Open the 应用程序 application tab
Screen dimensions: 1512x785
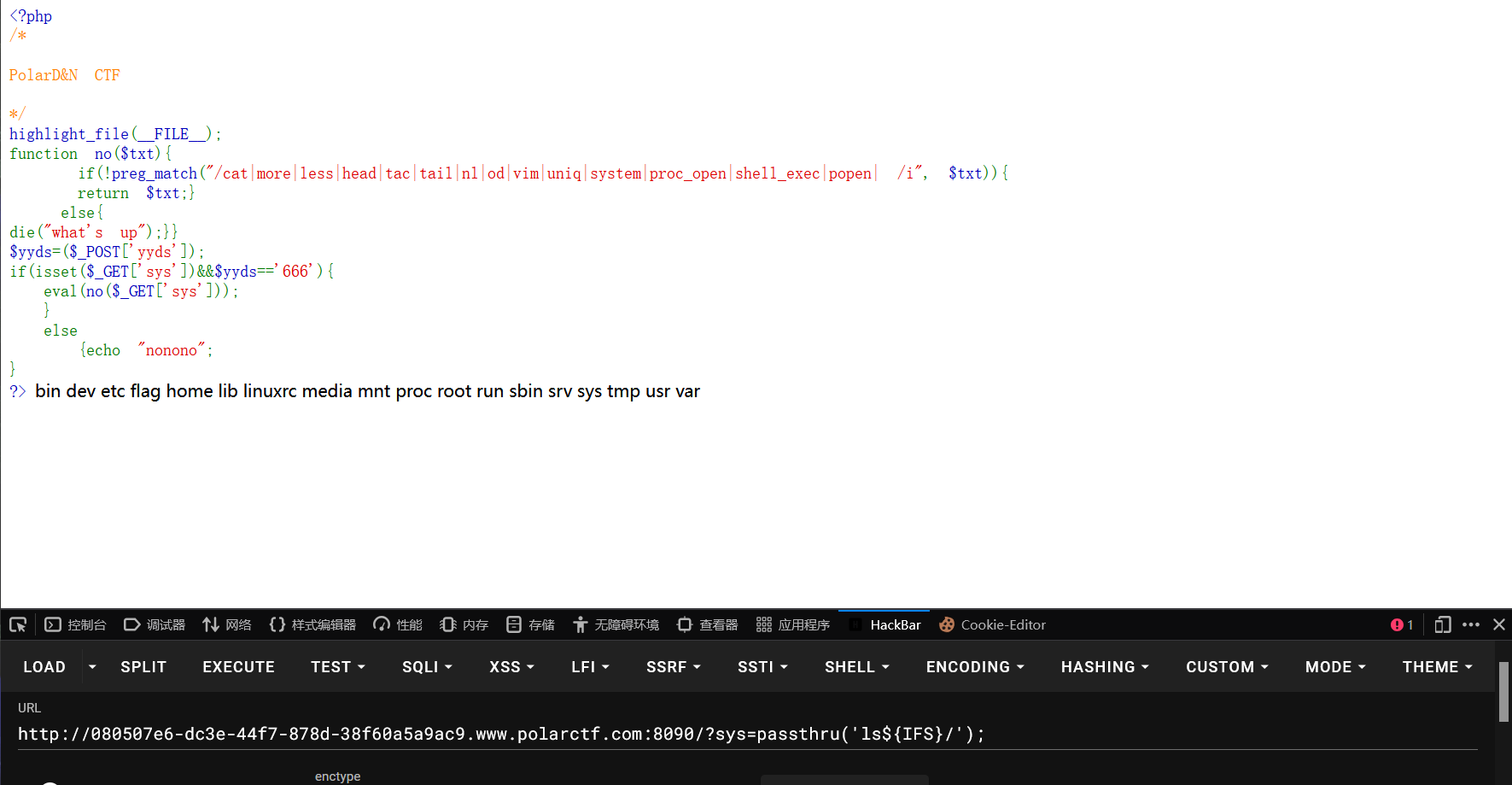click(793, 624)
